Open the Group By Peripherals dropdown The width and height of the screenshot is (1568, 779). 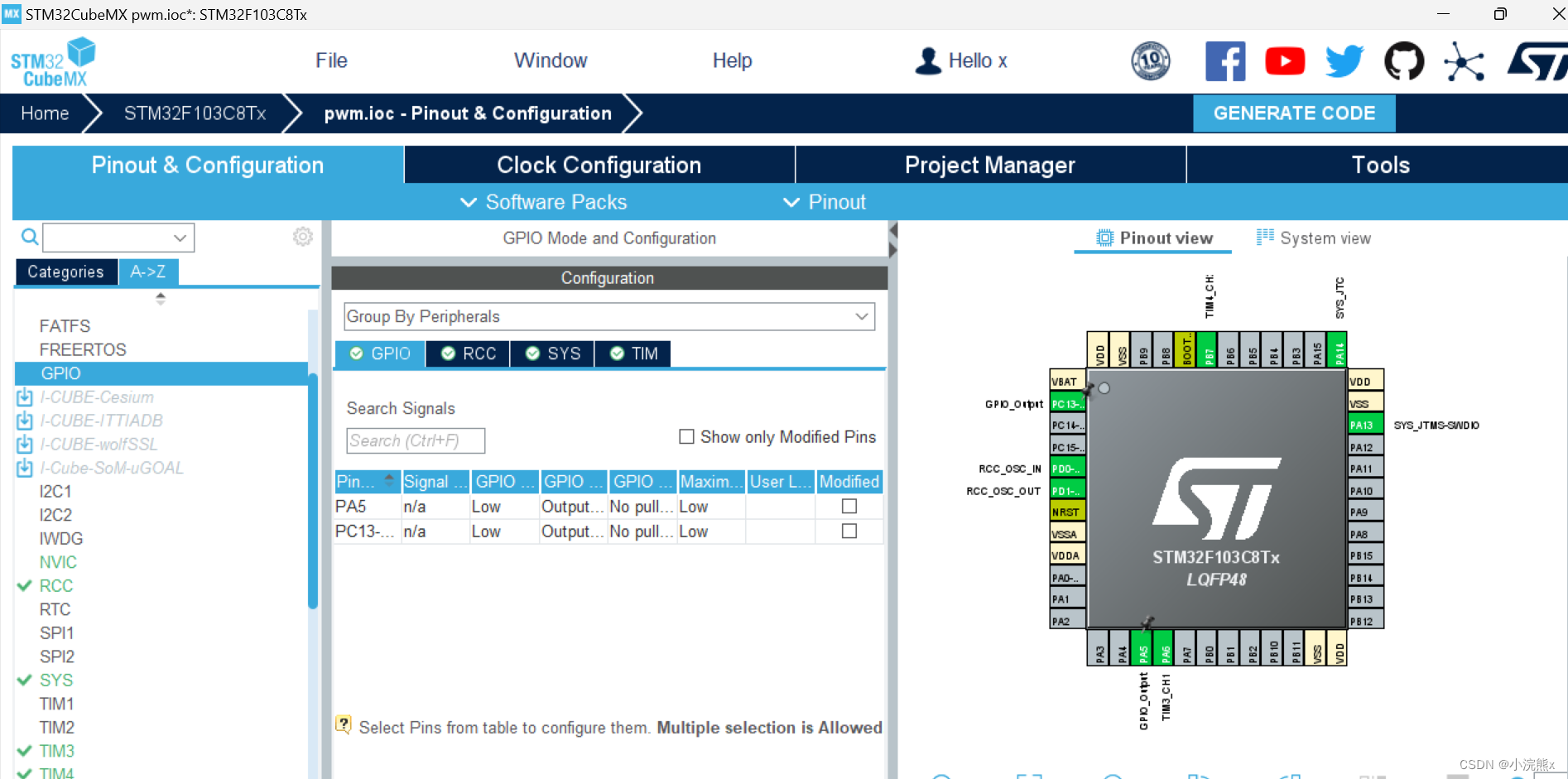[609, 316]
